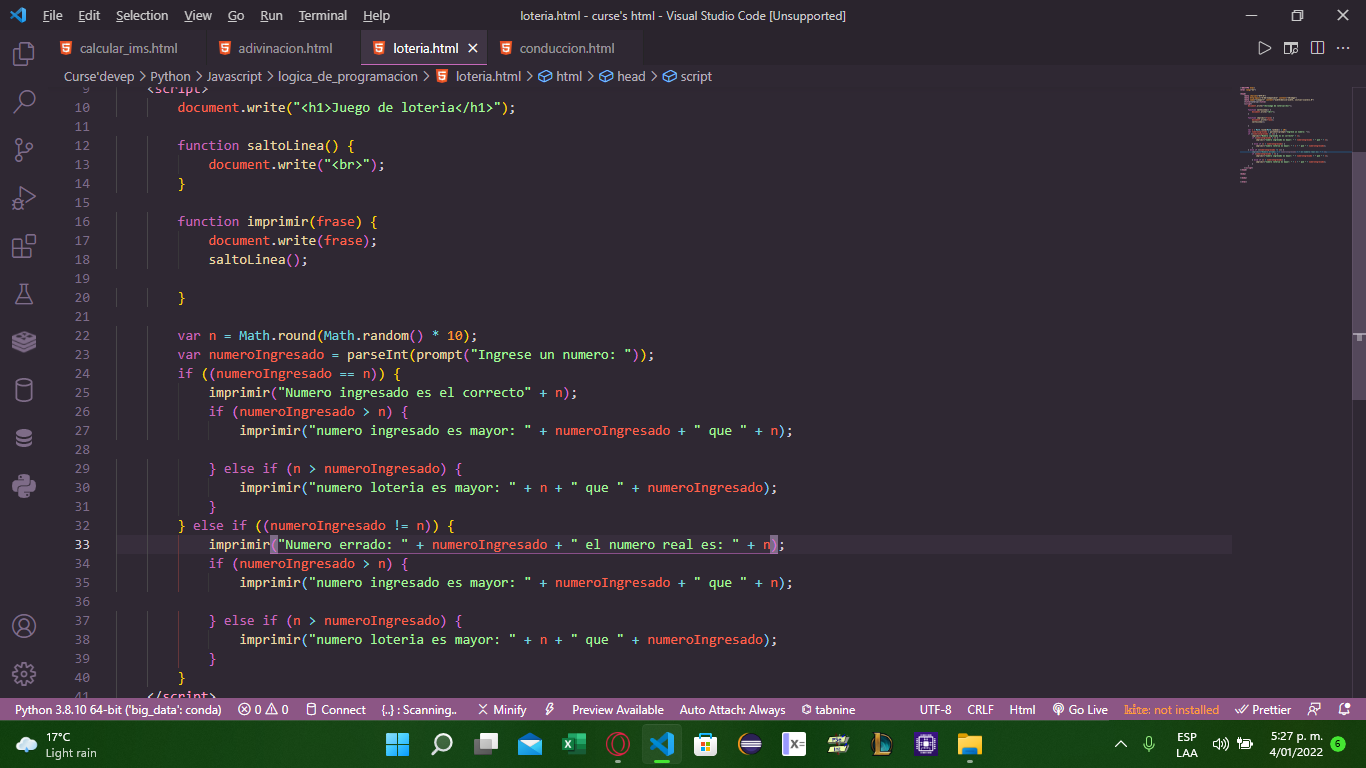
Task: Open the Help menu
Action: pos(376,15)
